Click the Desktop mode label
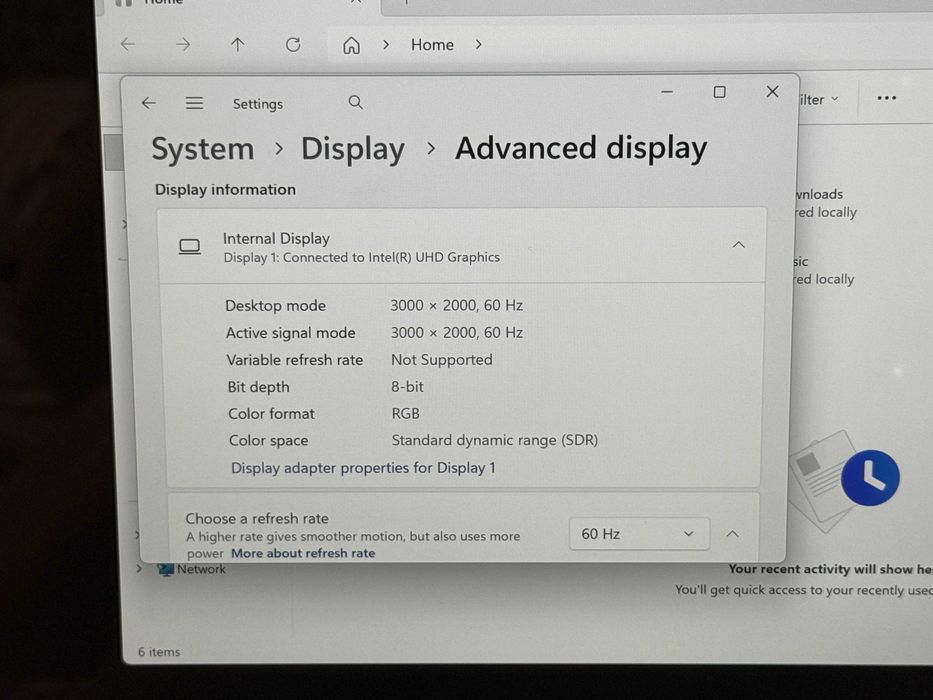 coord(275,306)
